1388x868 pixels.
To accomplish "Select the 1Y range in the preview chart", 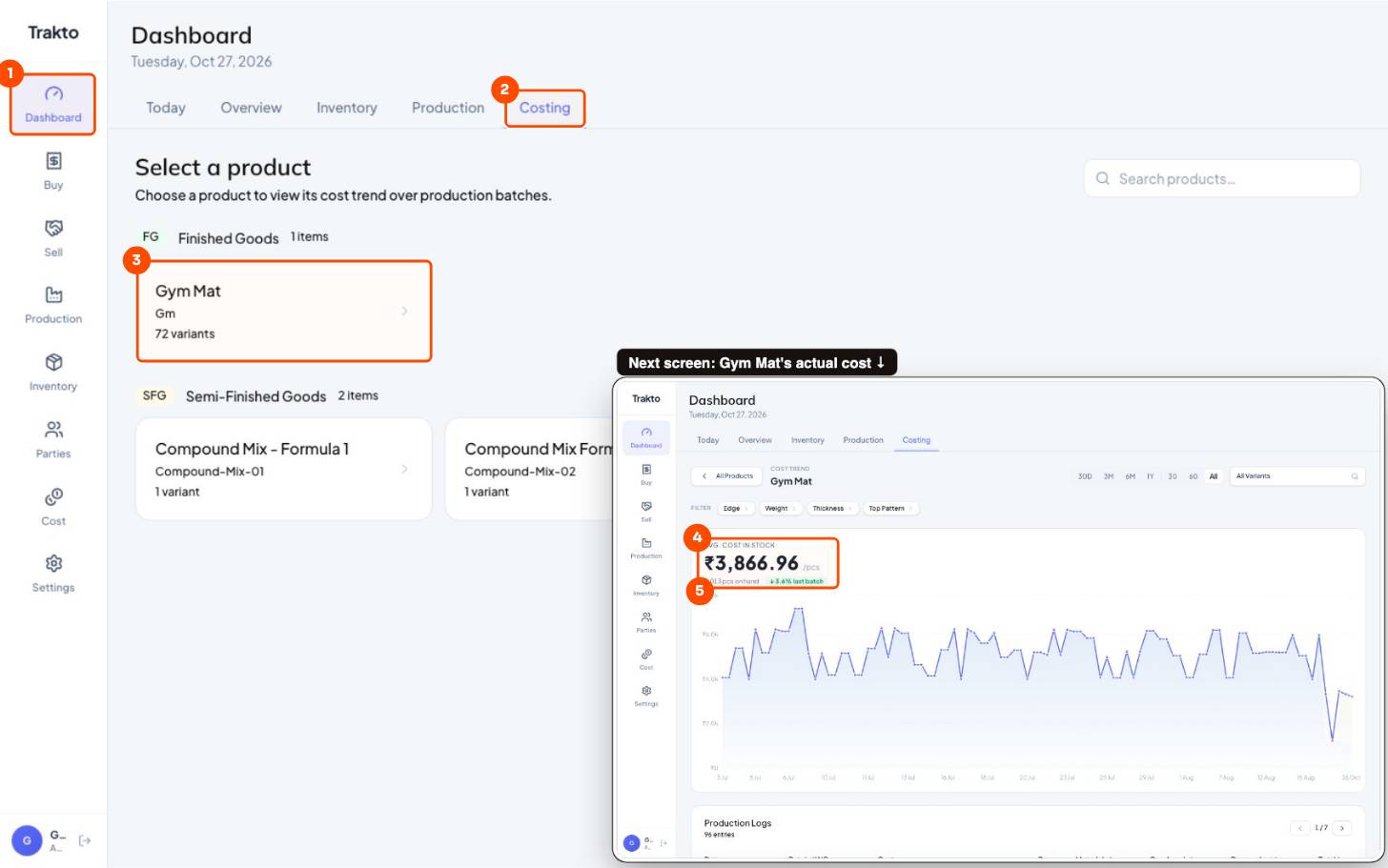I will point(1150,476).
